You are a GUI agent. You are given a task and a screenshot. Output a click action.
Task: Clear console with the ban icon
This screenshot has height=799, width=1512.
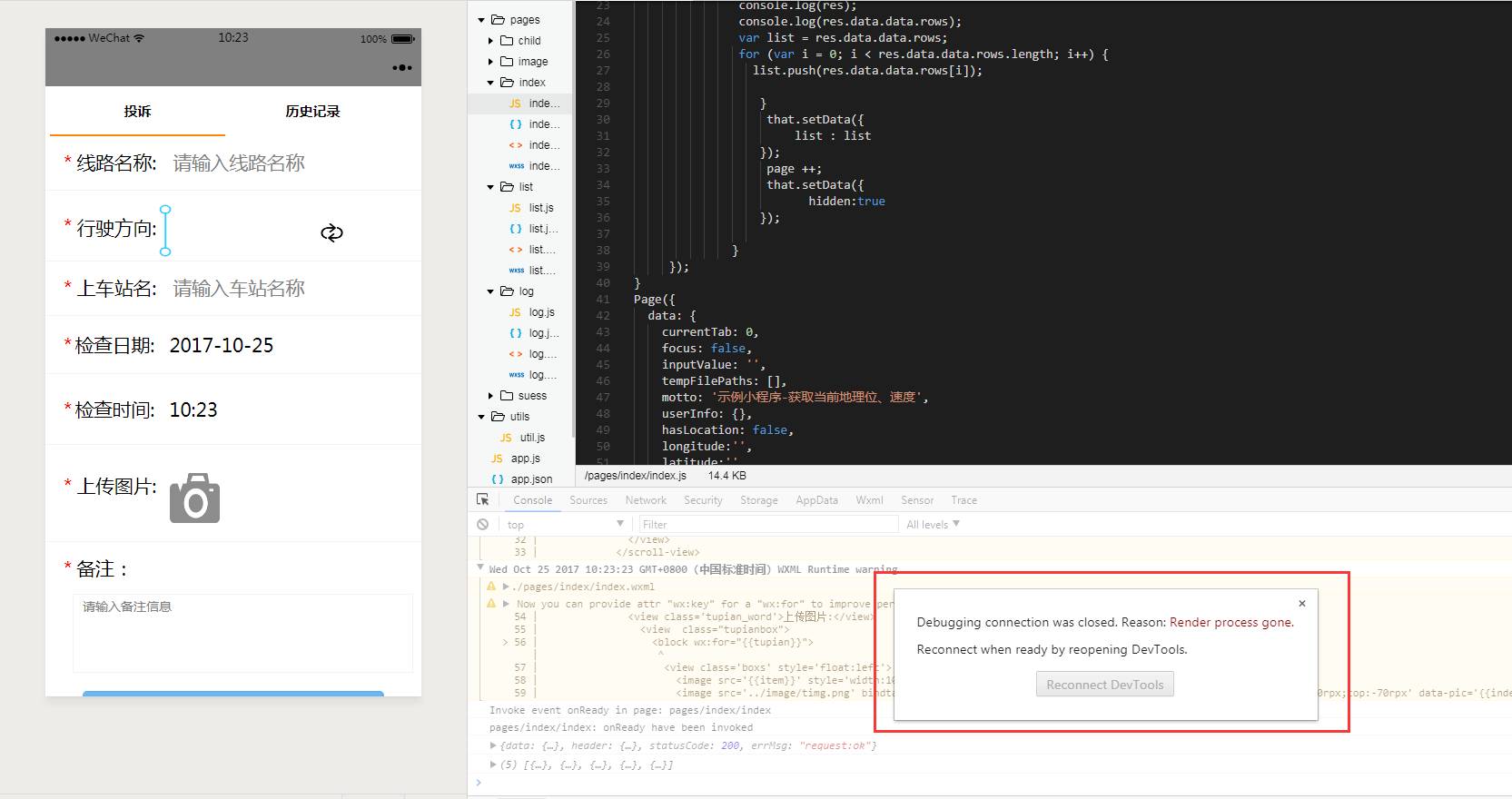(483, 524)
